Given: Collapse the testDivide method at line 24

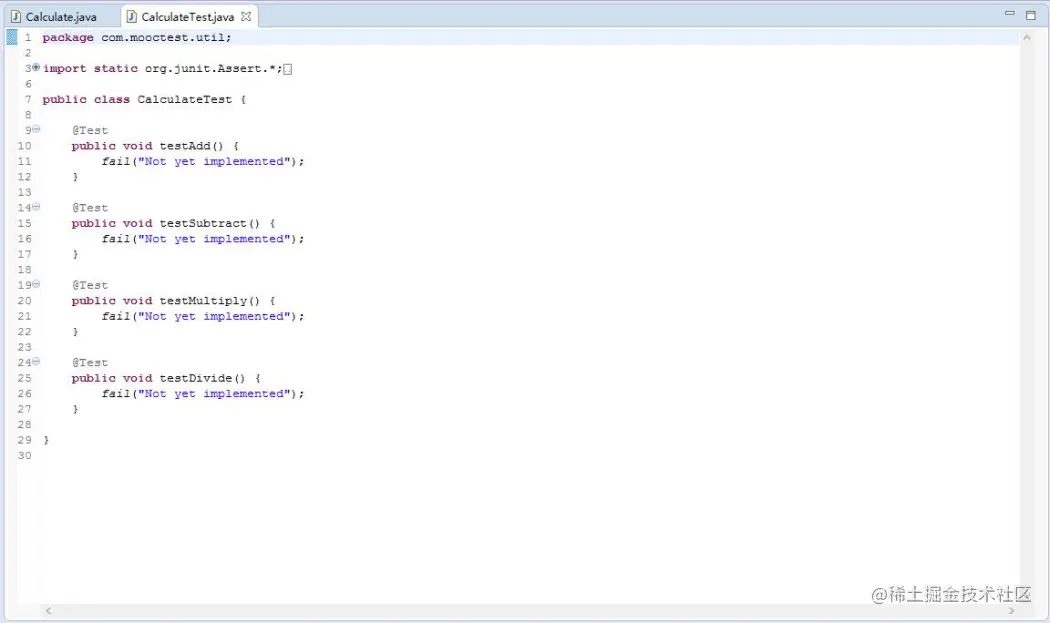Looking at the screenshot, I should tap(36, 362).
